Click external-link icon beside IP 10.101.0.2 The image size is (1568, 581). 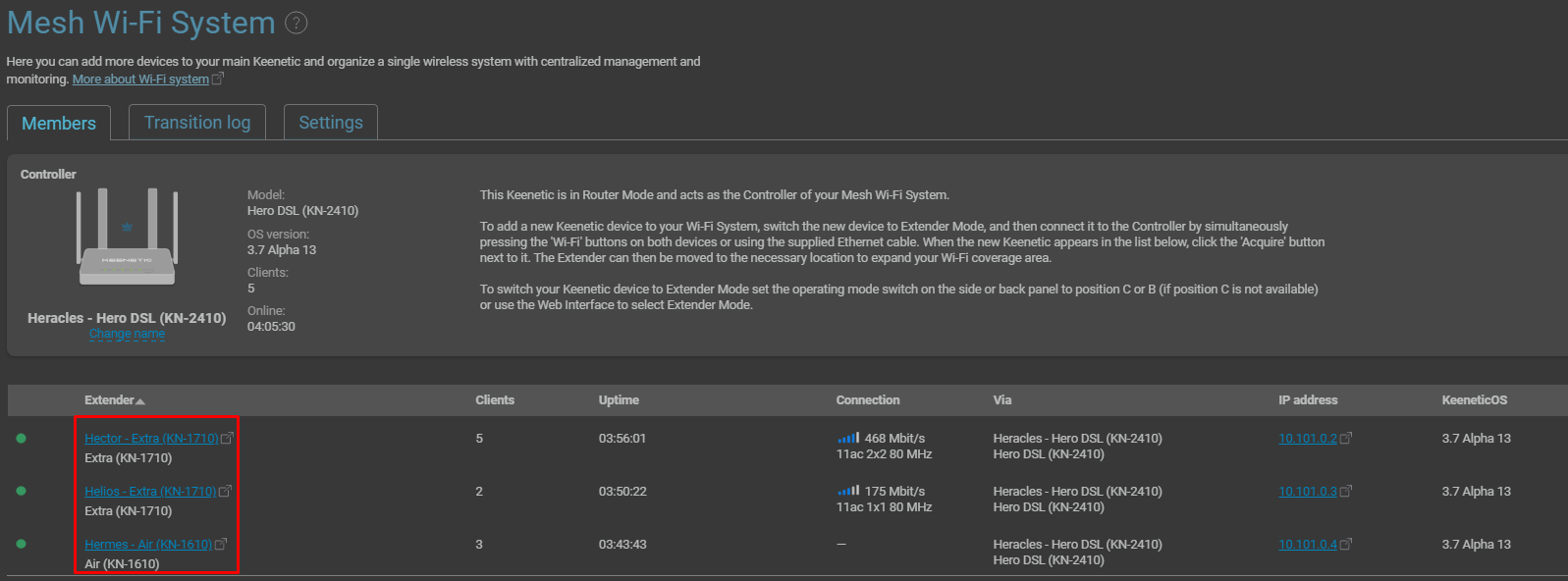pyautogui.click(x=1346, y=439)
